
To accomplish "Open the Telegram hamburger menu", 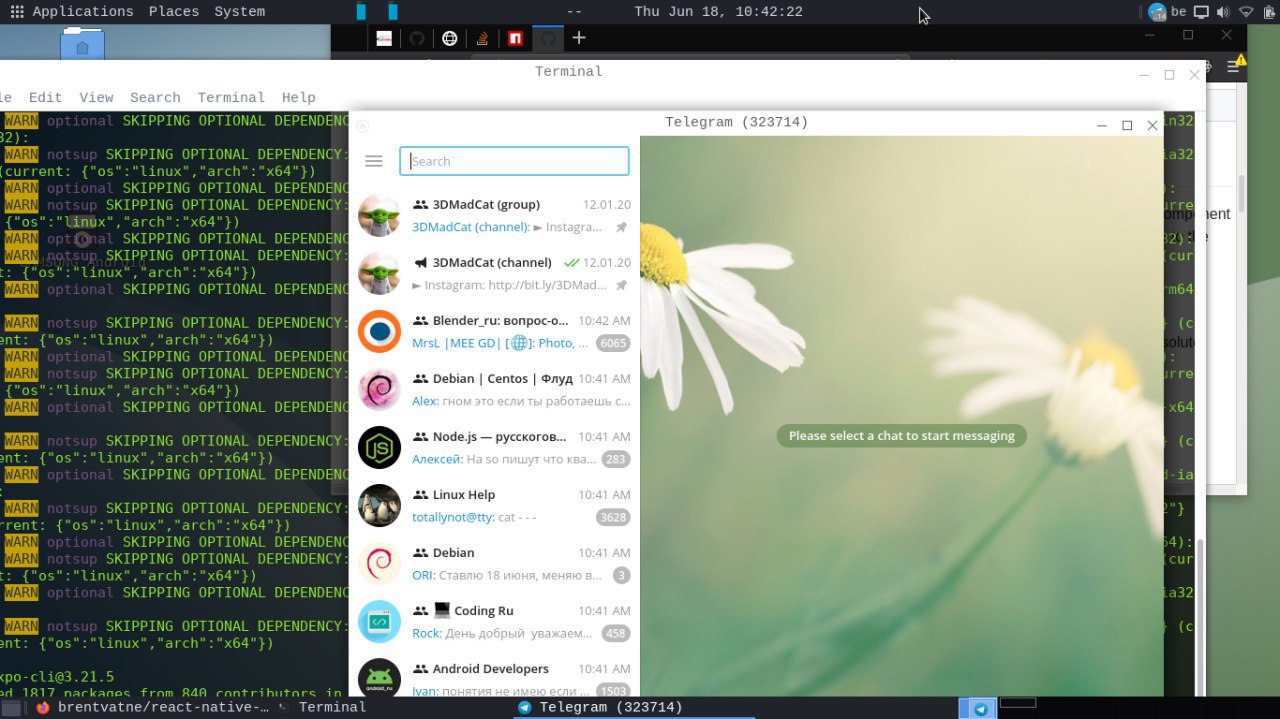I will pos(374,161).
